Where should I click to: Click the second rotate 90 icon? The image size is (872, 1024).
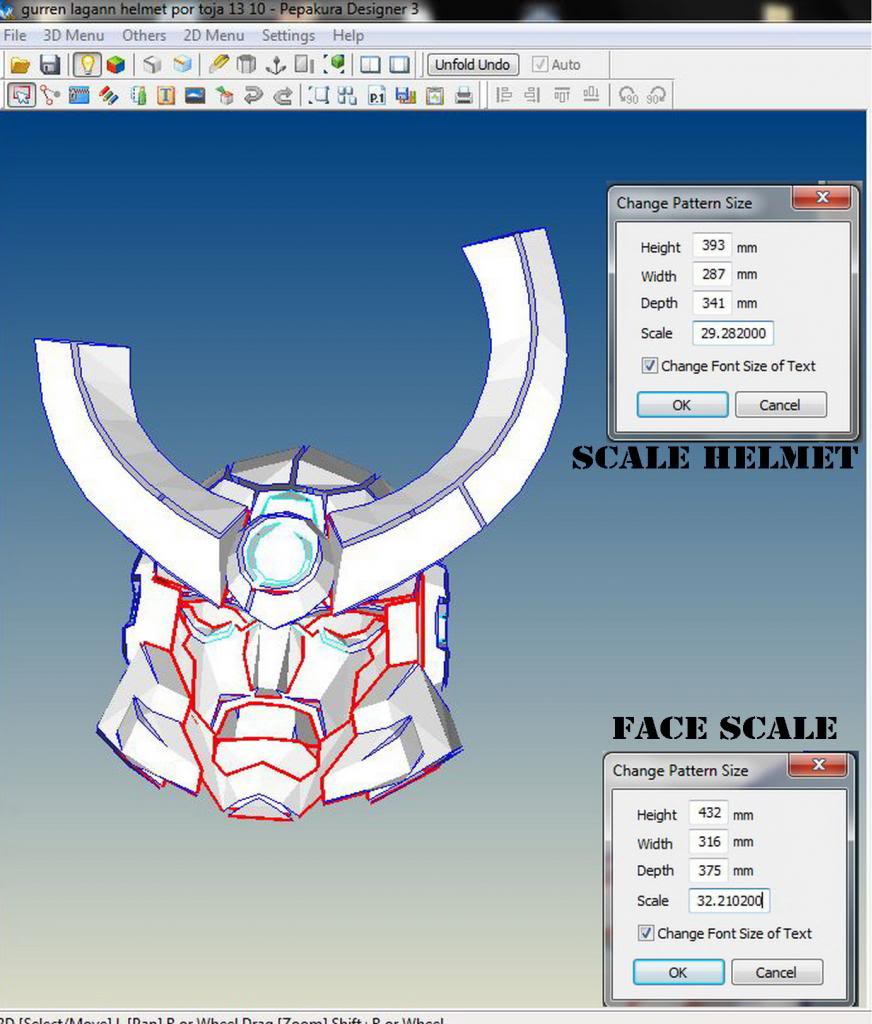click(x=656, y=95)
